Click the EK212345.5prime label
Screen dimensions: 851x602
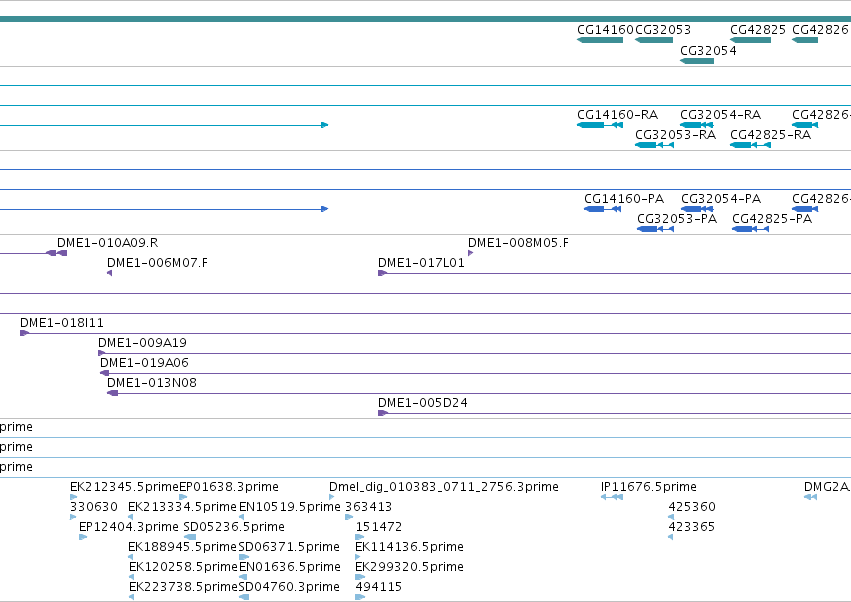point(124,487)
